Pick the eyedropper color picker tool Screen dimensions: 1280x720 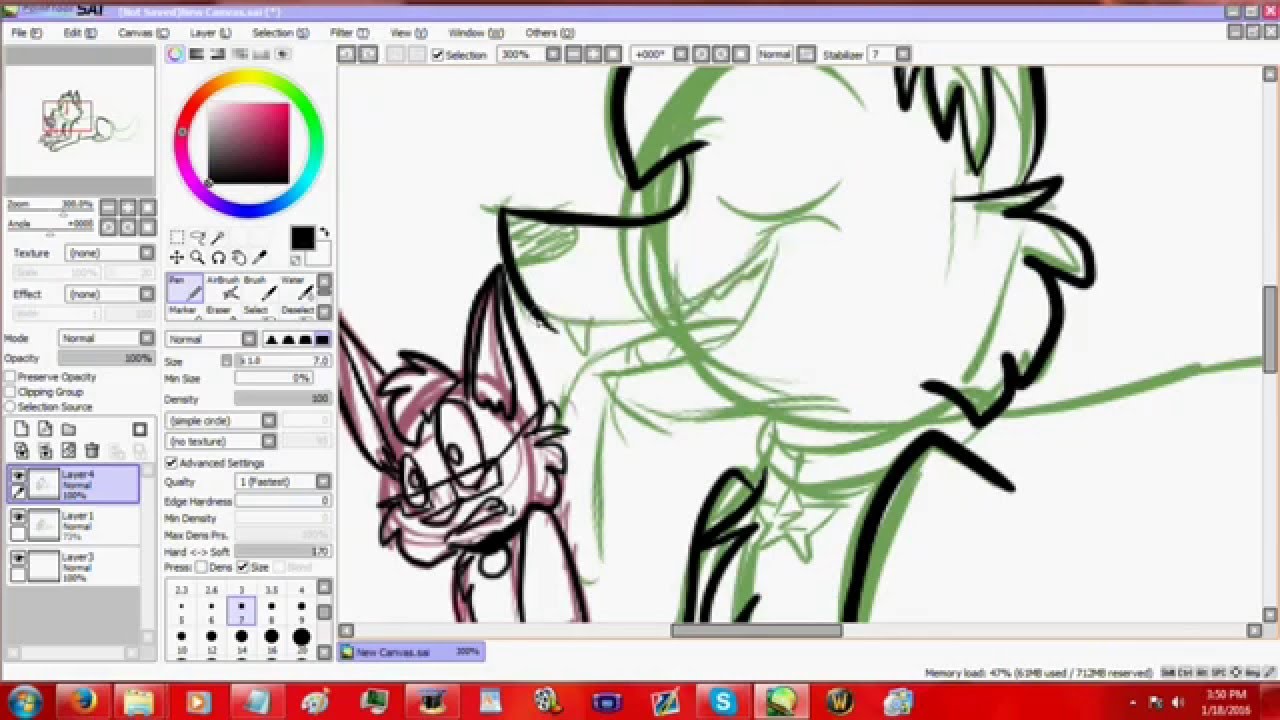260,258
